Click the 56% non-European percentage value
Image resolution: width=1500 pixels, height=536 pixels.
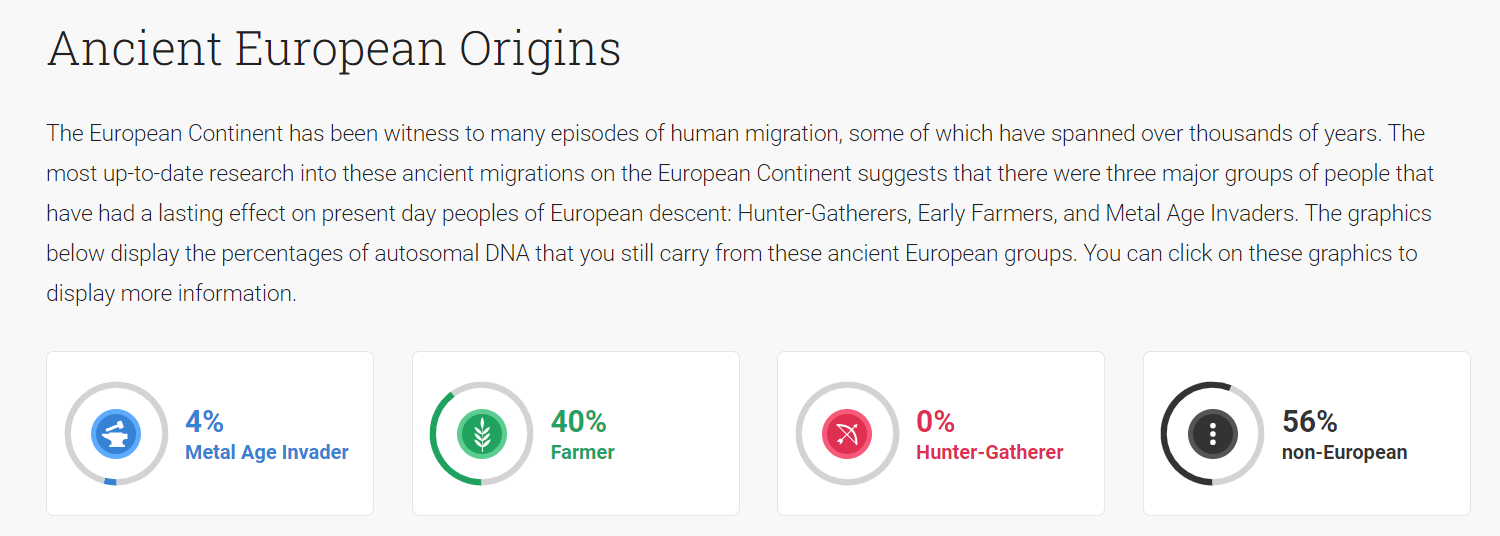point(1309,421)
